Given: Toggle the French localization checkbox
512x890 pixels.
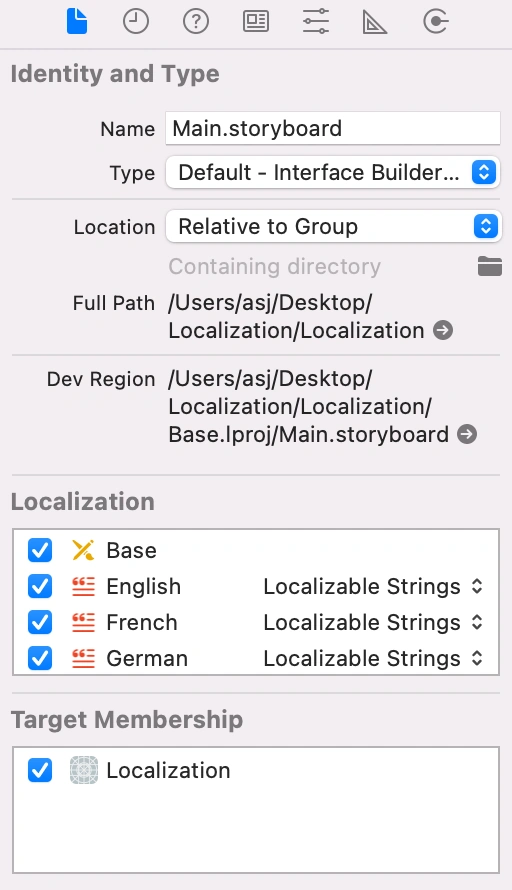Looking at the screenshot, I should (40, 622).
